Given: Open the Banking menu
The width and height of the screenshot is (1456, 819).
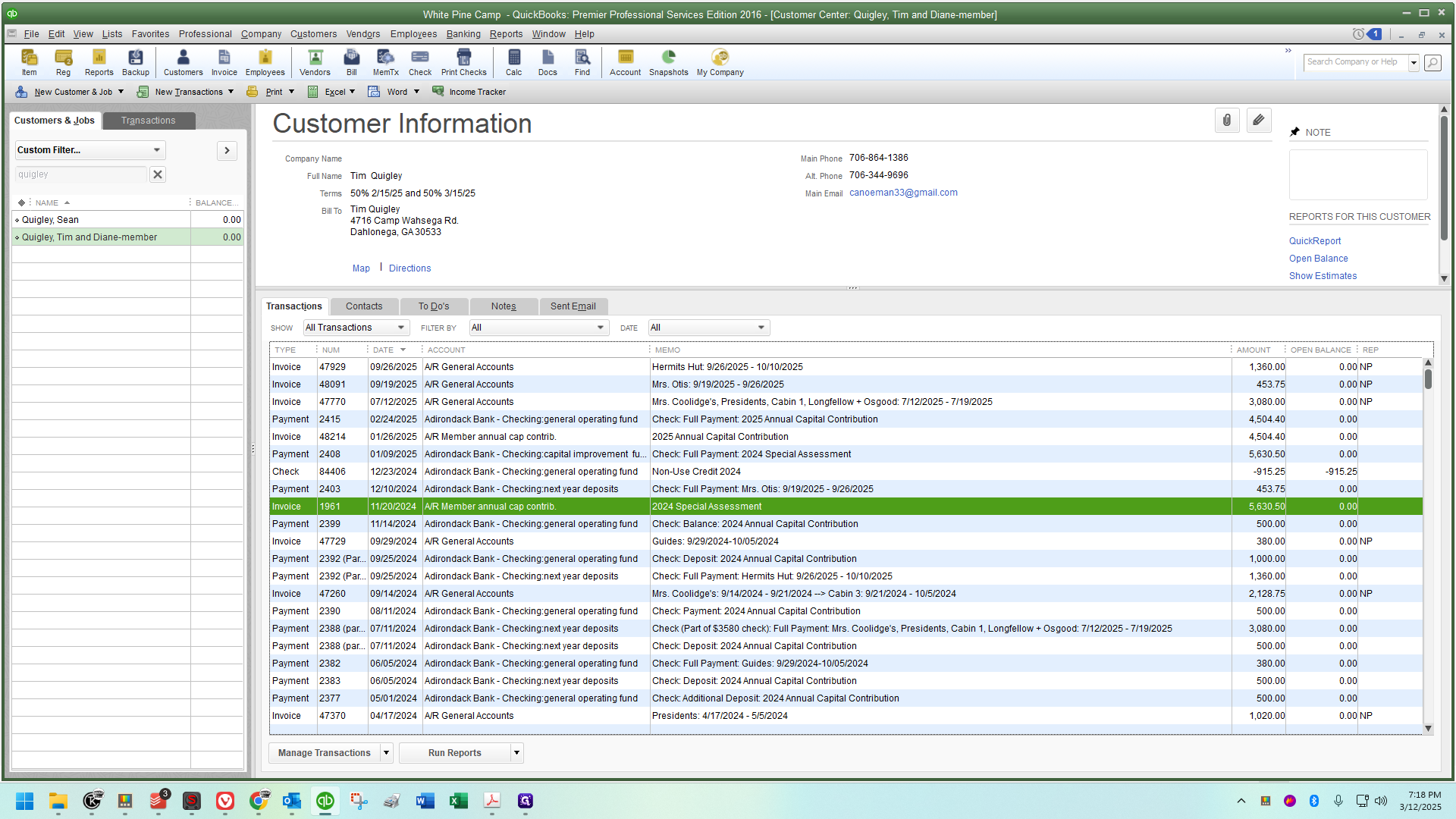Looking at the screenshot, I should pos(463,34).
